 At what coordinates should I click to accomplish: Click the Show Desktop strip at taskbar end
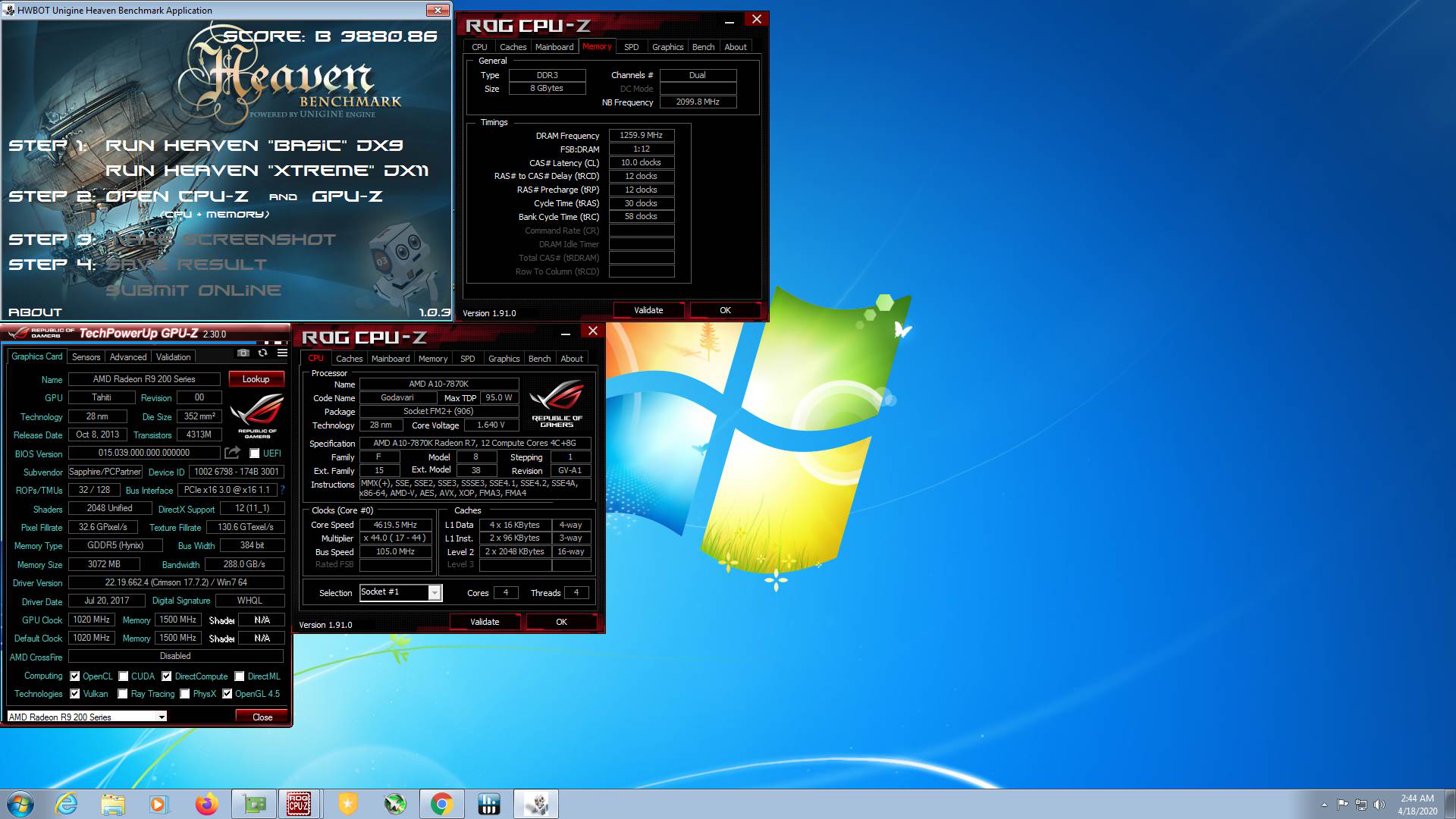pyautogui.click(x=1450, y=804)
